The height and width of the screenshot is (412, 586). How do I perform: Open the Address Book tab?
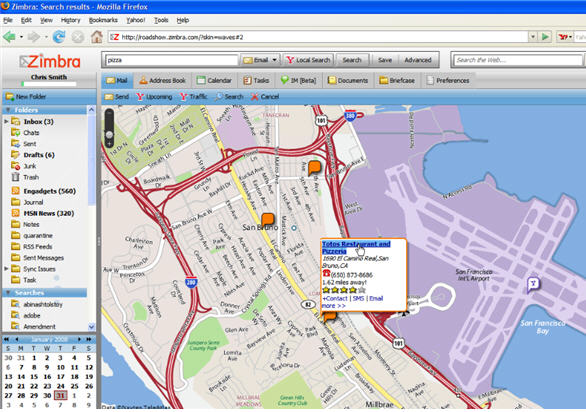click(x=162, y=80)
